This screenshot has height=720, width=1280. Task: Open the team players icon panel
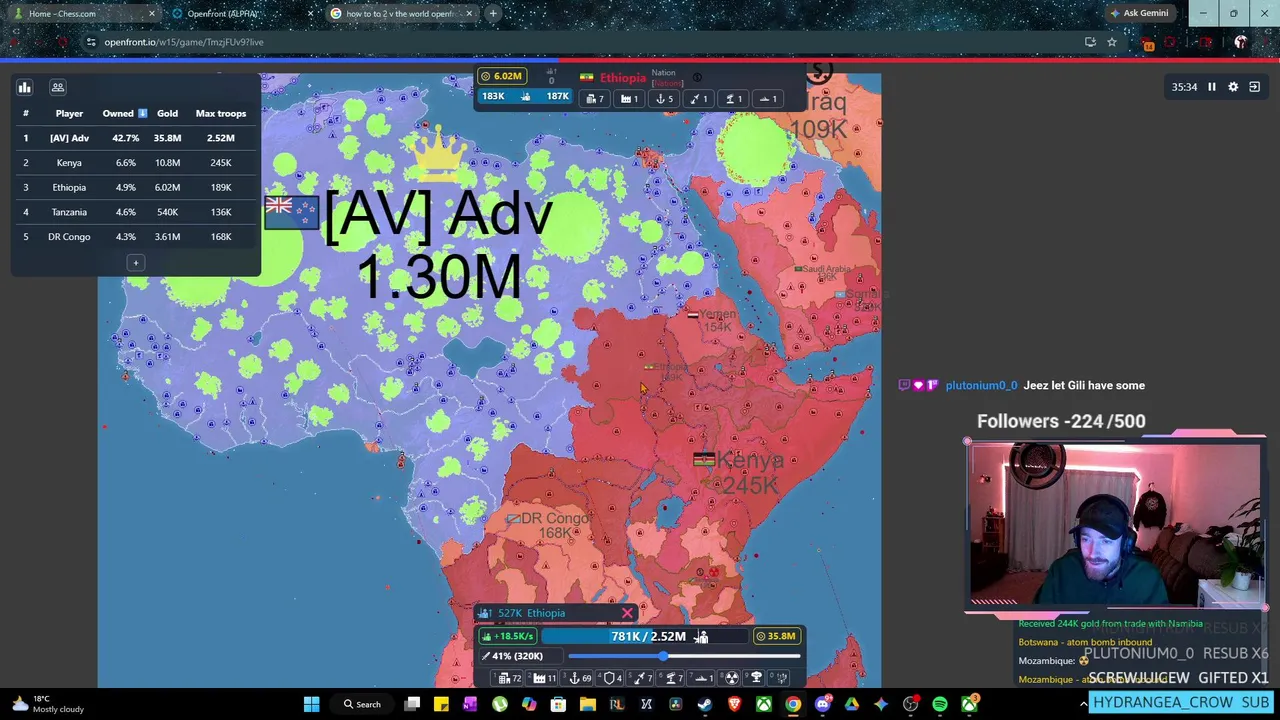click(58, 87)
